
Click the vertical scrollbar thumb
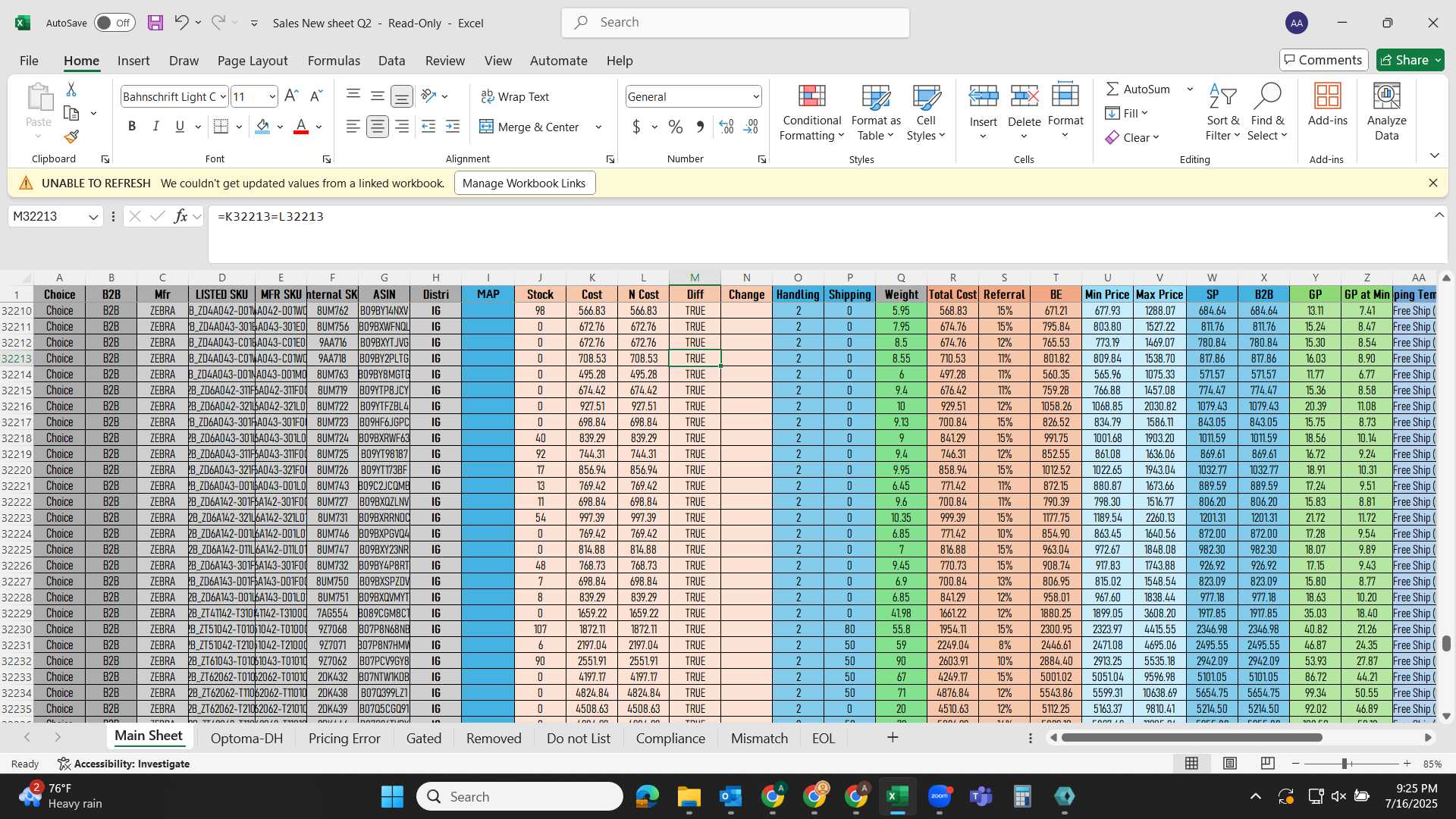(x=1446, y=643)
